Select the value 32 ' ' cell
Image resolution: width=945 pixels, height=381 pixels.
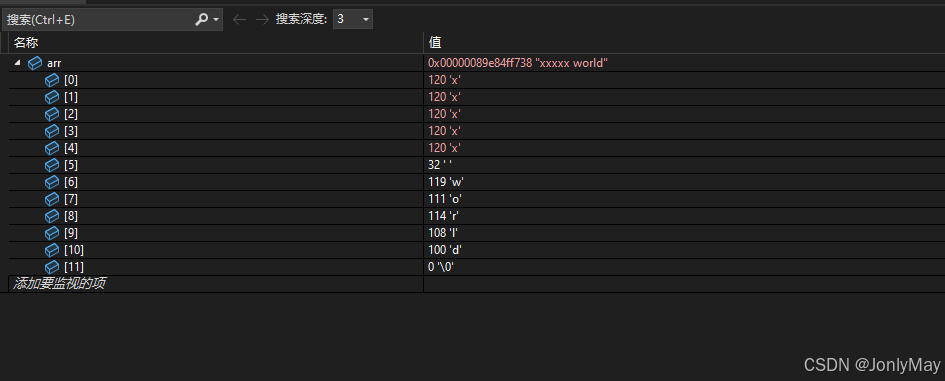(x=684, y=165)
